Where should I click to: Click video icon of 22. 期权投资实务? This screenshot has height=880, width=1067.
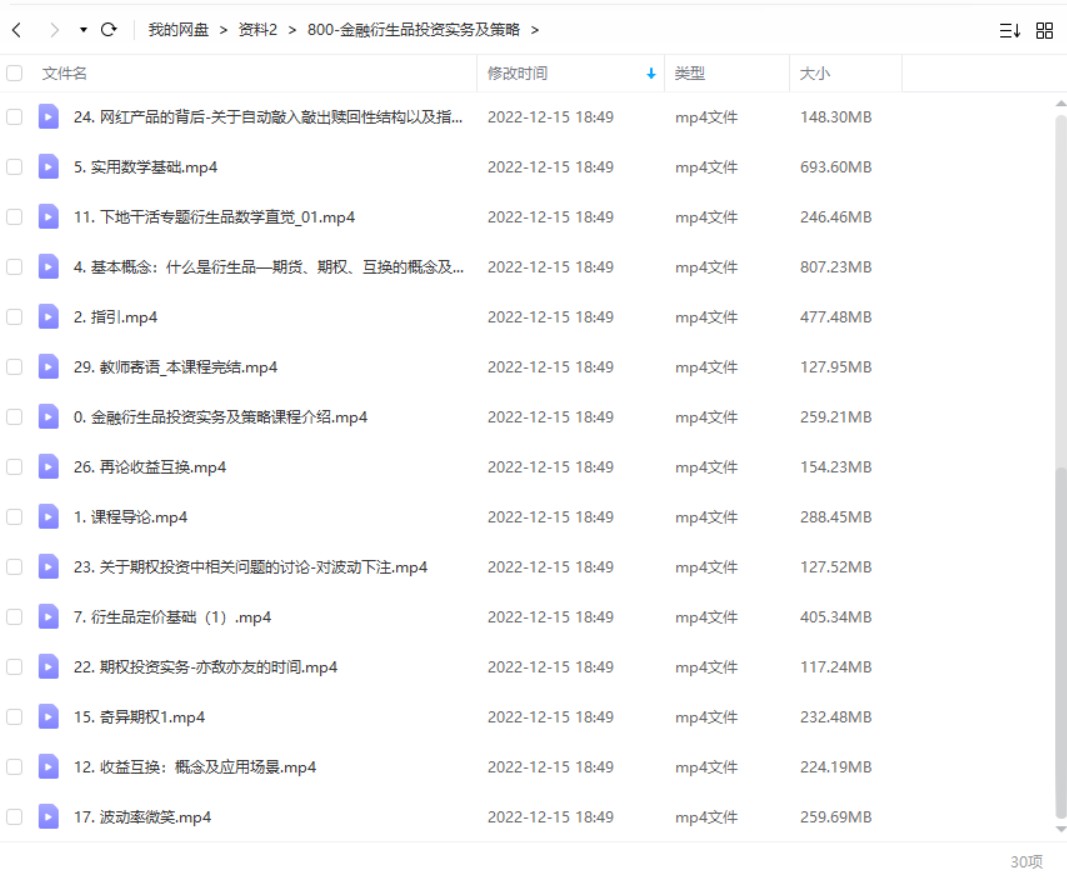coord(48,667)
